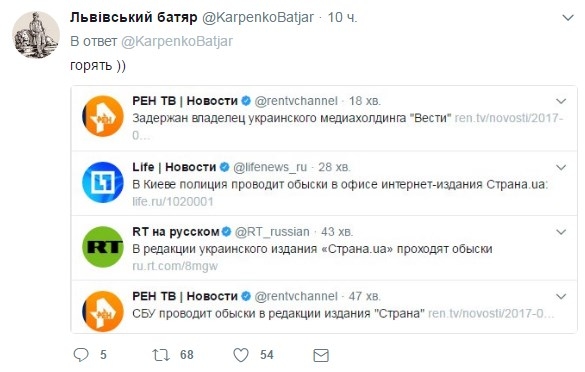This screenshot has width=585, height=372.
Task: Open Львівський батяр profile avatar
Action: point(36,35)
